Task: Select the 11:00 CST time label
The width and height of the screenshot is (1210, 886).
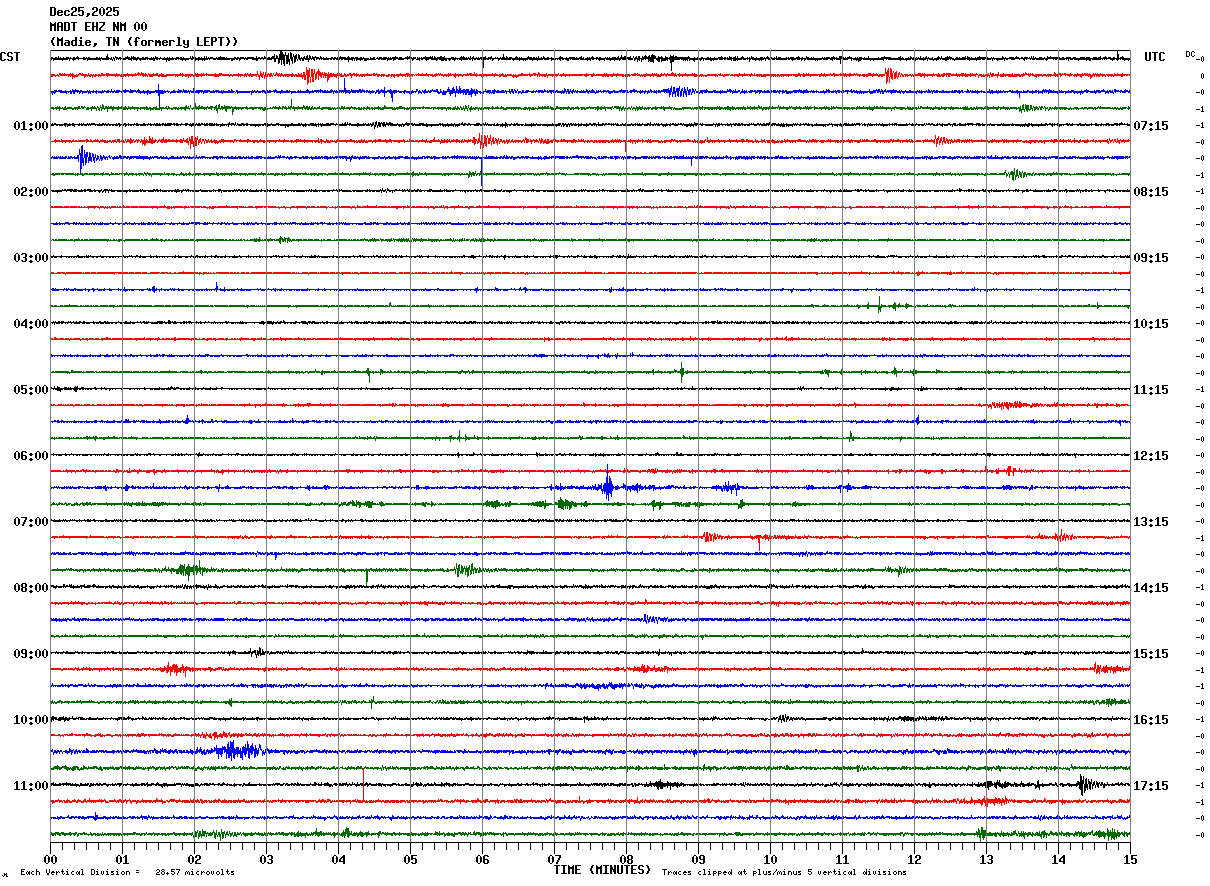Action: pos(31,786)
